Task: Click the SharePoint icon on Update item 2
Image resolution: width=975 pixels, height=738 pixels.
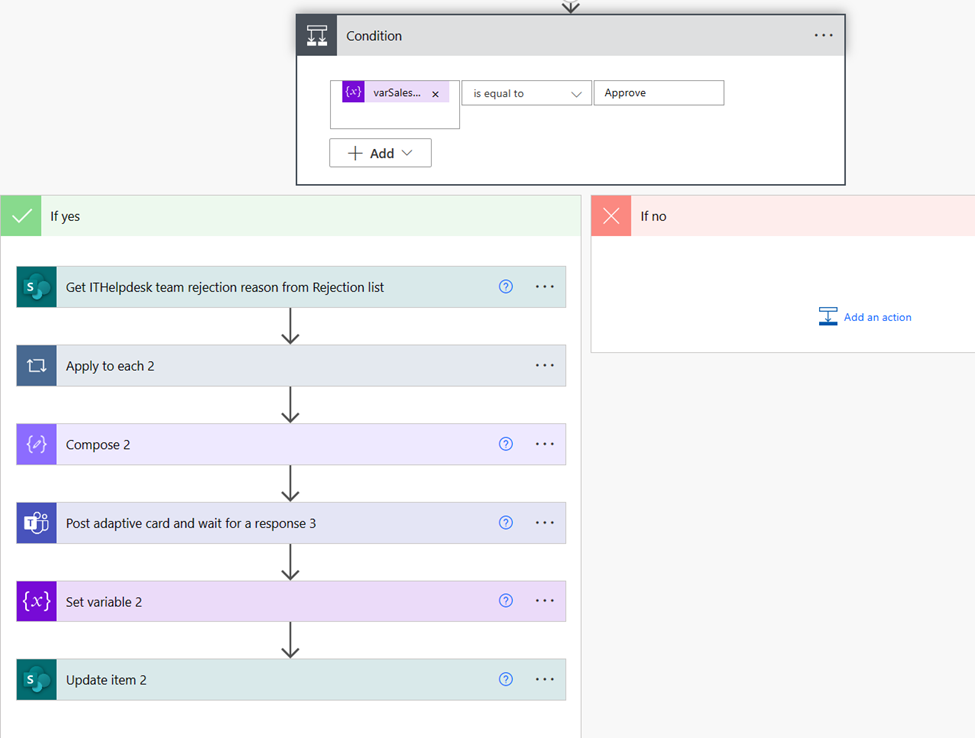Action: (37, 680)
